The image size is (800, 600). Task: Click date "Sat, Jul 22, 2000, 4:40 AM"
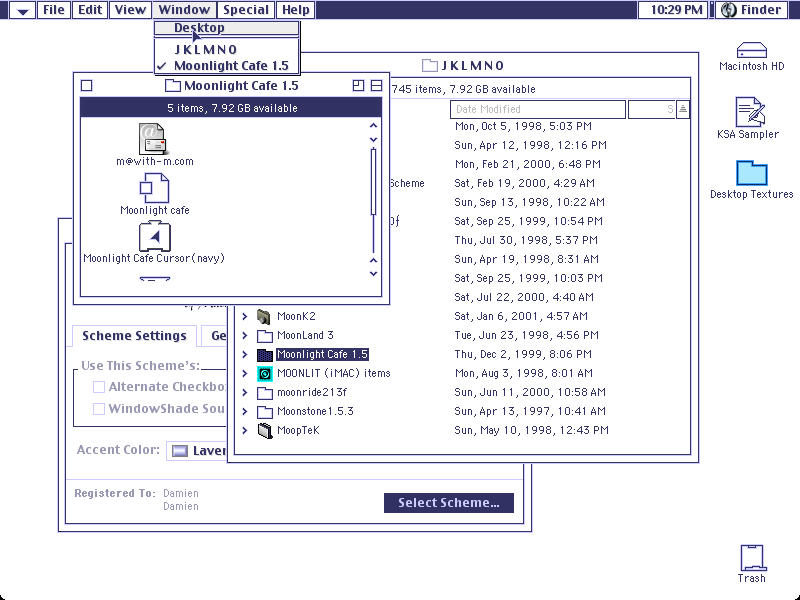tap(524, 297)
